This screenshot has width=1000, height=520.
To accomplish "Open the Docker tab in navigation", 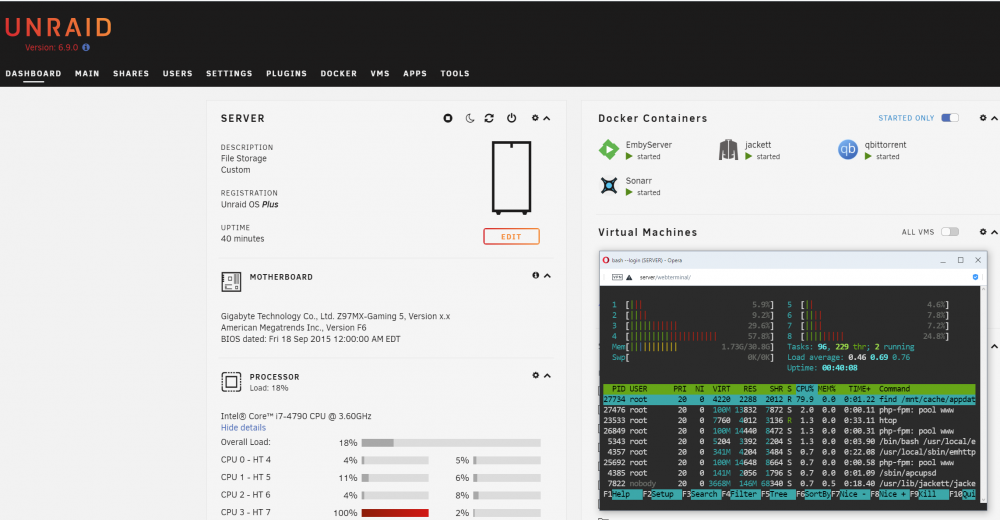I will pyautogui.click(x=339, y=73).
